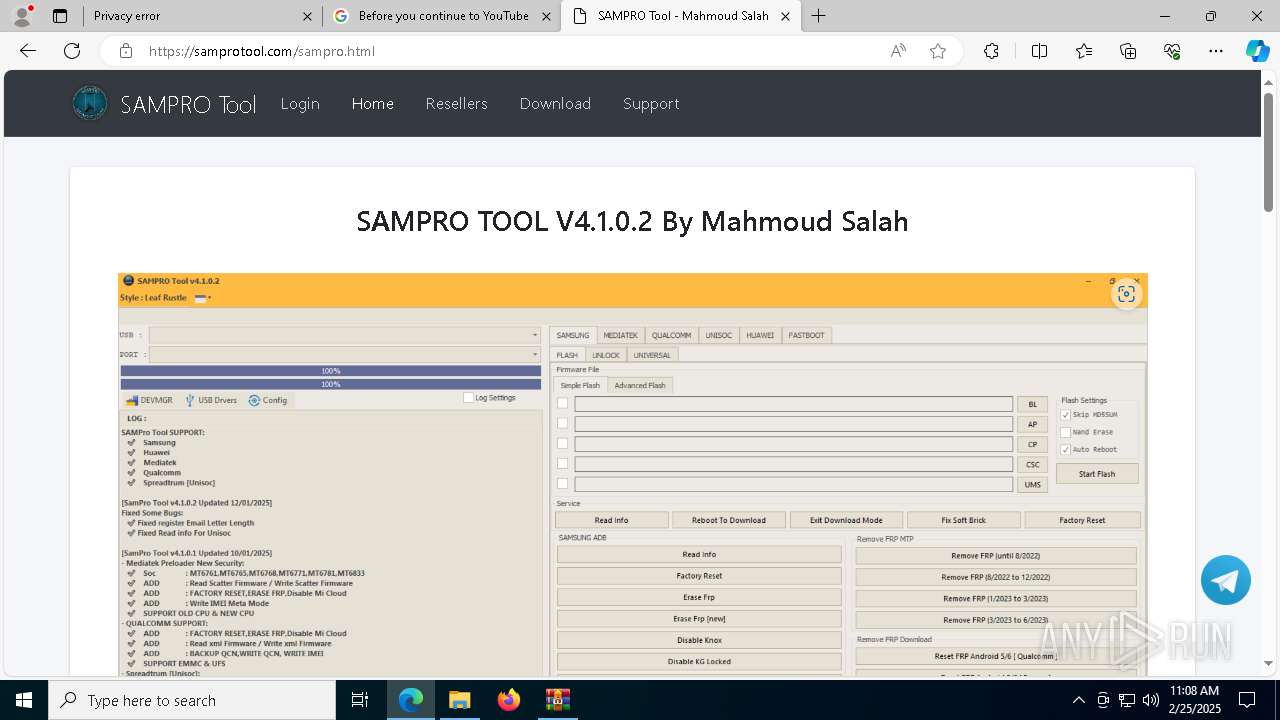Refresh the current page
This screenshot has width=1280, height=720.
point(72,51)
